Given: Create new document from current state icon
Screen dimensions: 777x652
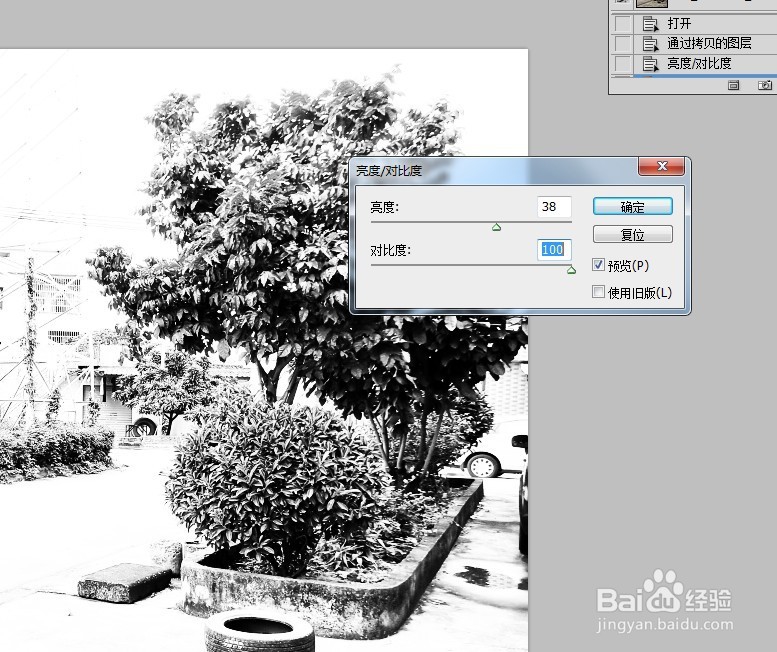Looking at the screenshot, I should tap(733, 85).
